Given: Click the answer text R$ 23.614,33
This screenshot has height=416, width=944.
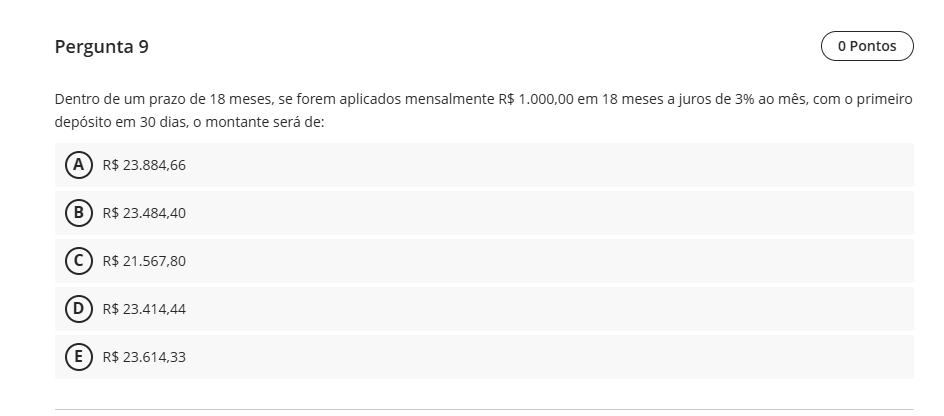Looking at the screenshot, I should click(144, 357).
